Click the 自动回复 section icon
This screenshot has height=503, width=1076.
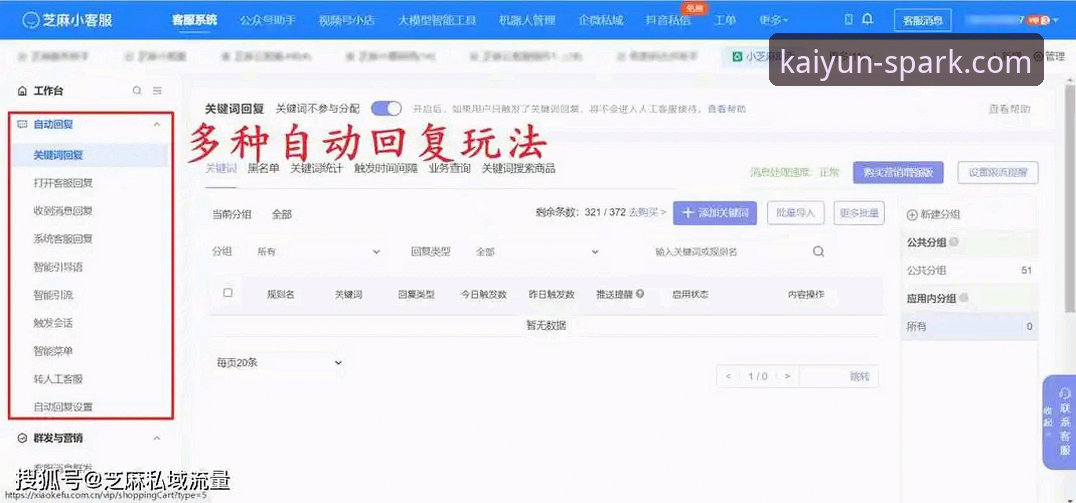click(22, 124)
